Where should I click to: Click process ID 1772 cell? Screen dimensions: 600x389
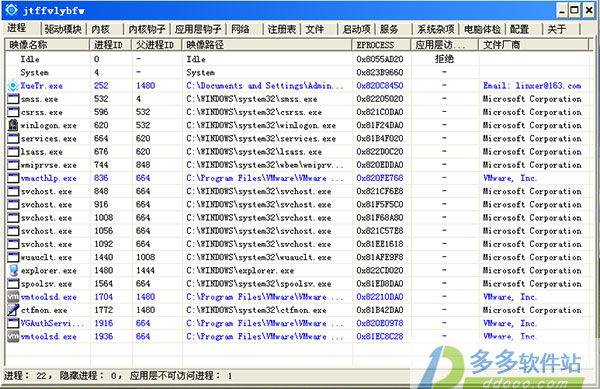(x=104, y=310)
